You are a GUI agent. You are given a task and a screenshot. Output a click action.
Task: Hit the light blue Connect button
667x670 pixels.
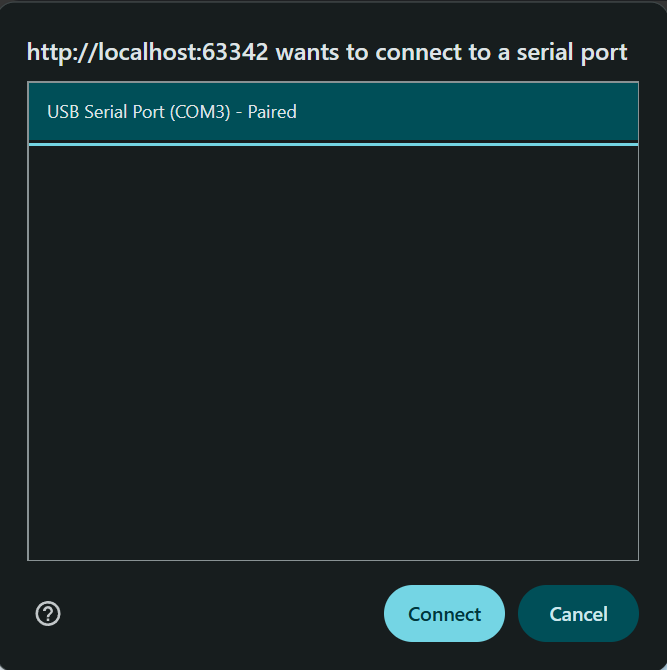click(x=444, y=613)
